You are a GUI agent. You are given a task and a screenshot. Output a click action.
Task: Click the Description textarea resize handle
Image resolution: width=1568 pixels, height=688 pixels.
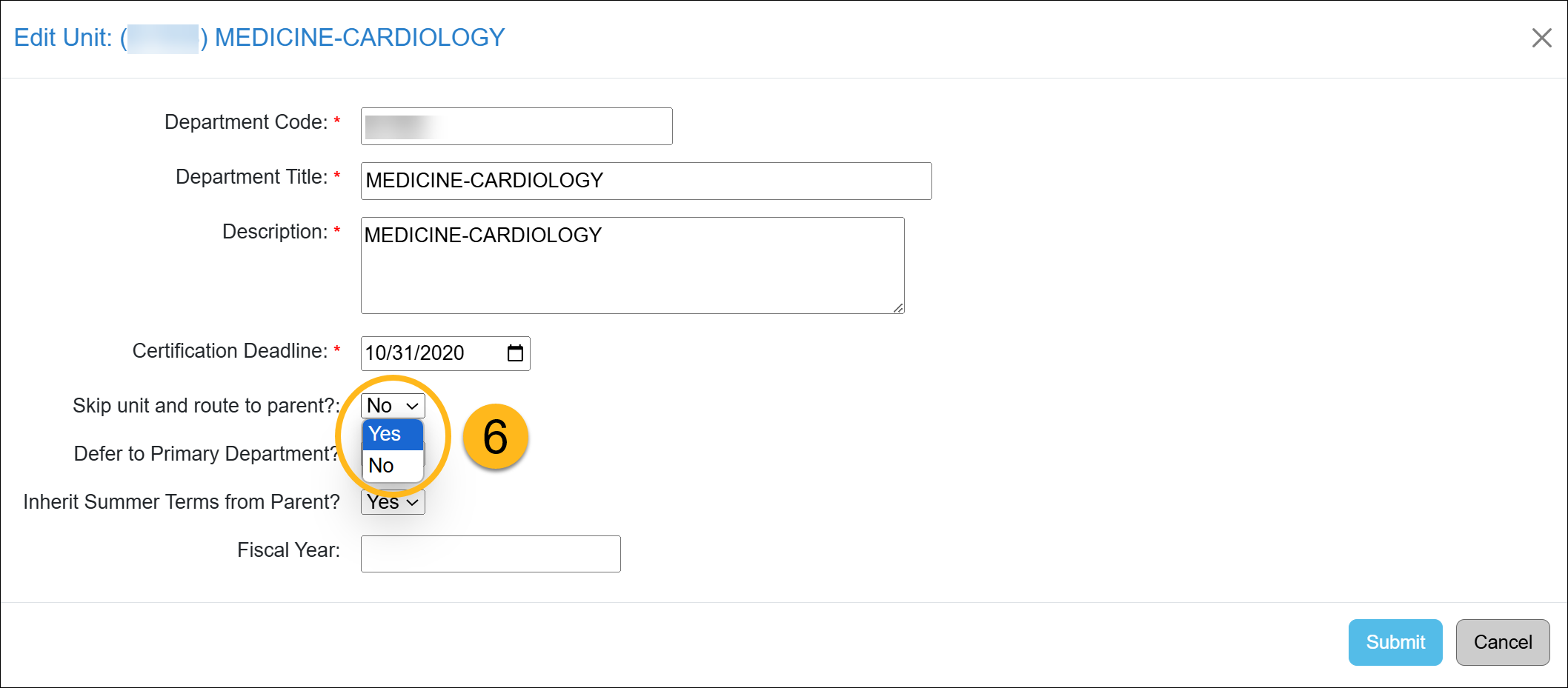tap(898, 307)
